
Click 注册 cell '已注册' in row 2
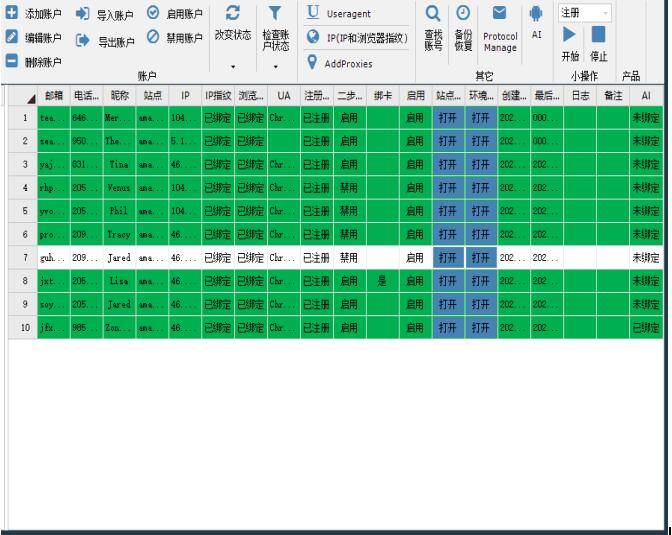coord(317,141)
